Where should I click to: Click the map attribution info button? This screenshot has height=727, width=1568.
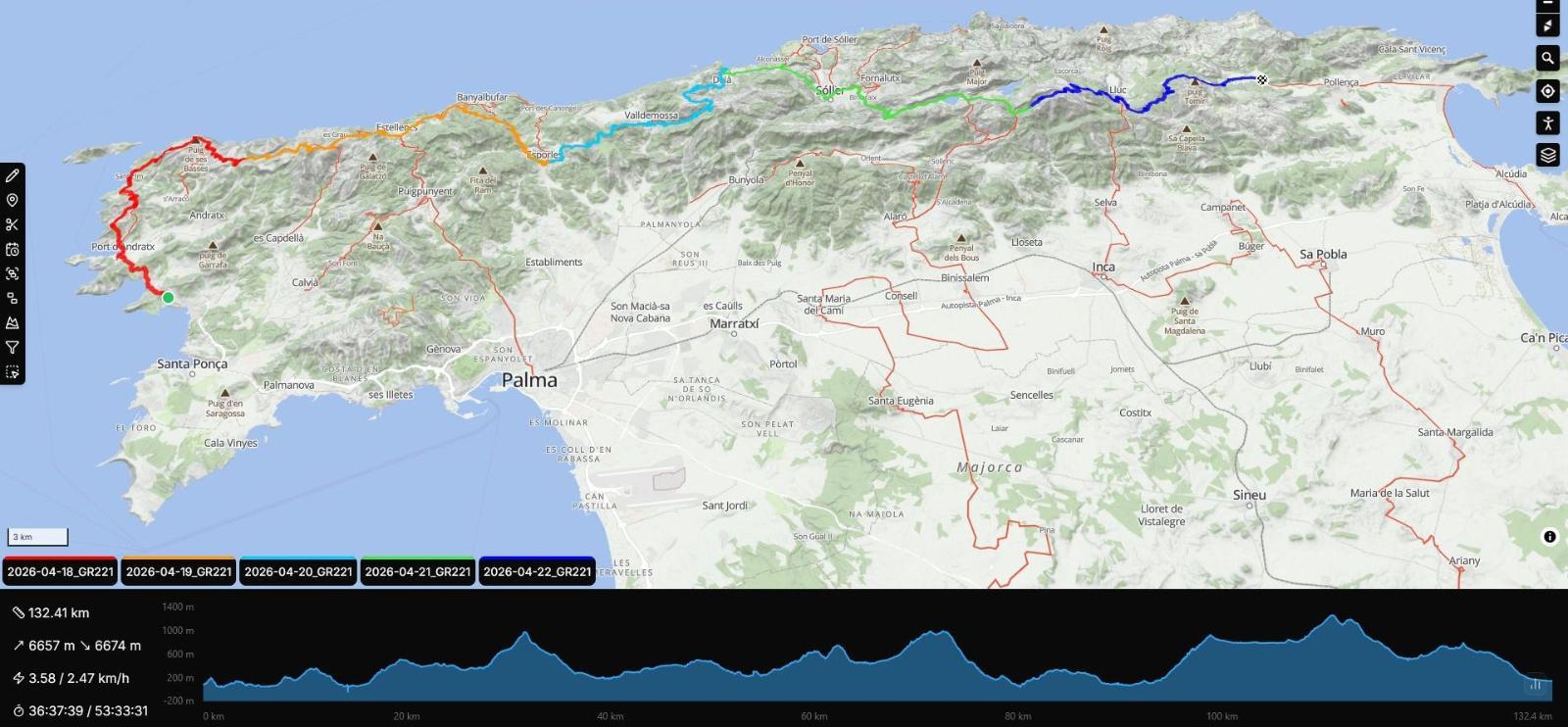pos(1549,536)
